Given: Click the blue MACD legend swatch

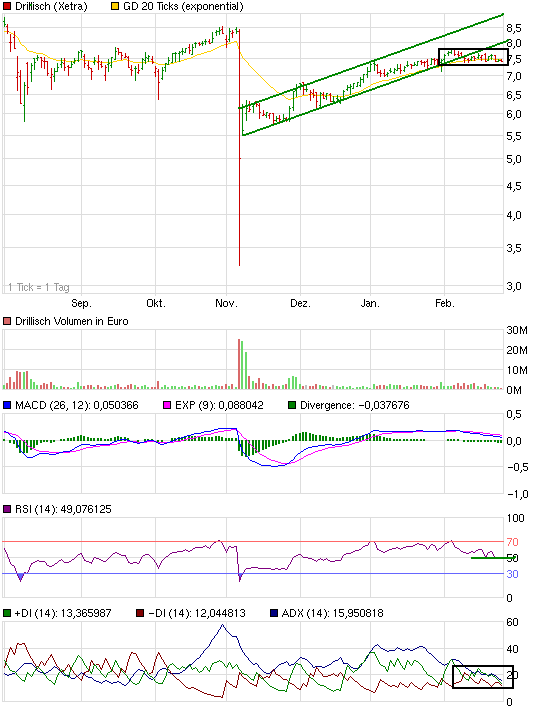Looking at the screenshot, I should tap(7, 405).
